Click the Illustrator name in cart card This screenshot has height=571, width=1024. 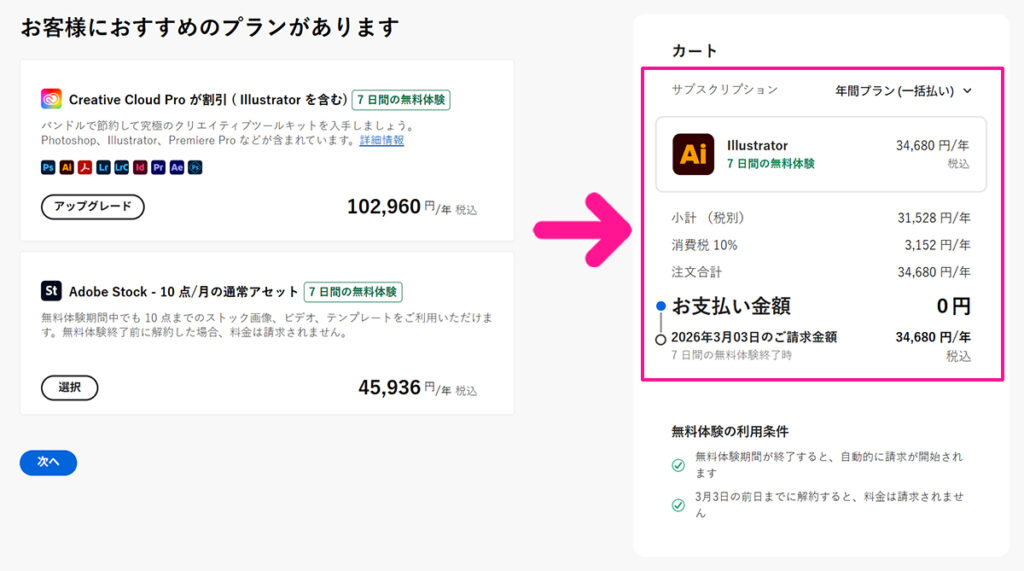pyautogui.click(x=757, y=145)
